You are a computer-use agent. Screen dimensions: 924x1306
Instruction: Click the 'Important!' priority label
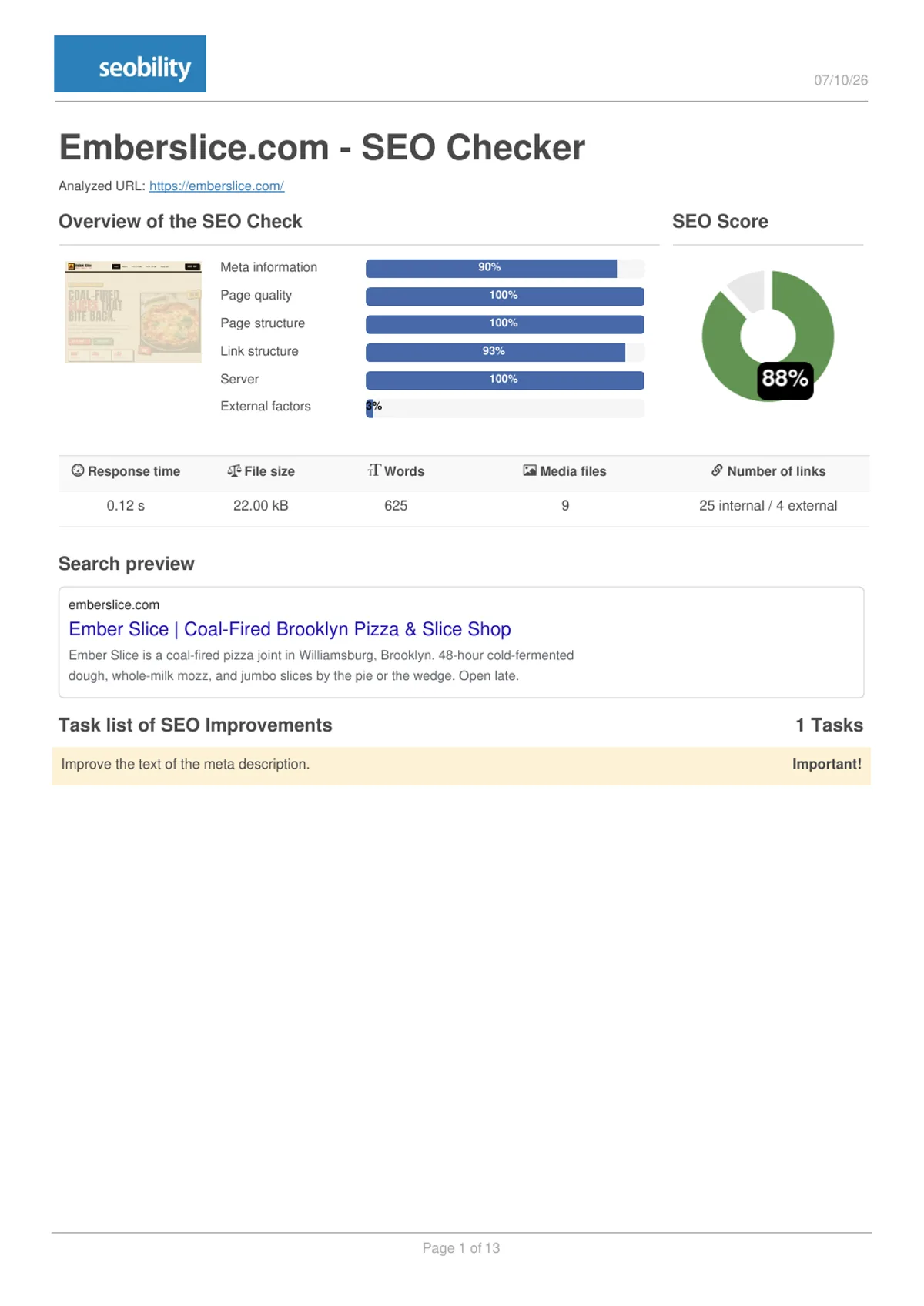(827, 764)
